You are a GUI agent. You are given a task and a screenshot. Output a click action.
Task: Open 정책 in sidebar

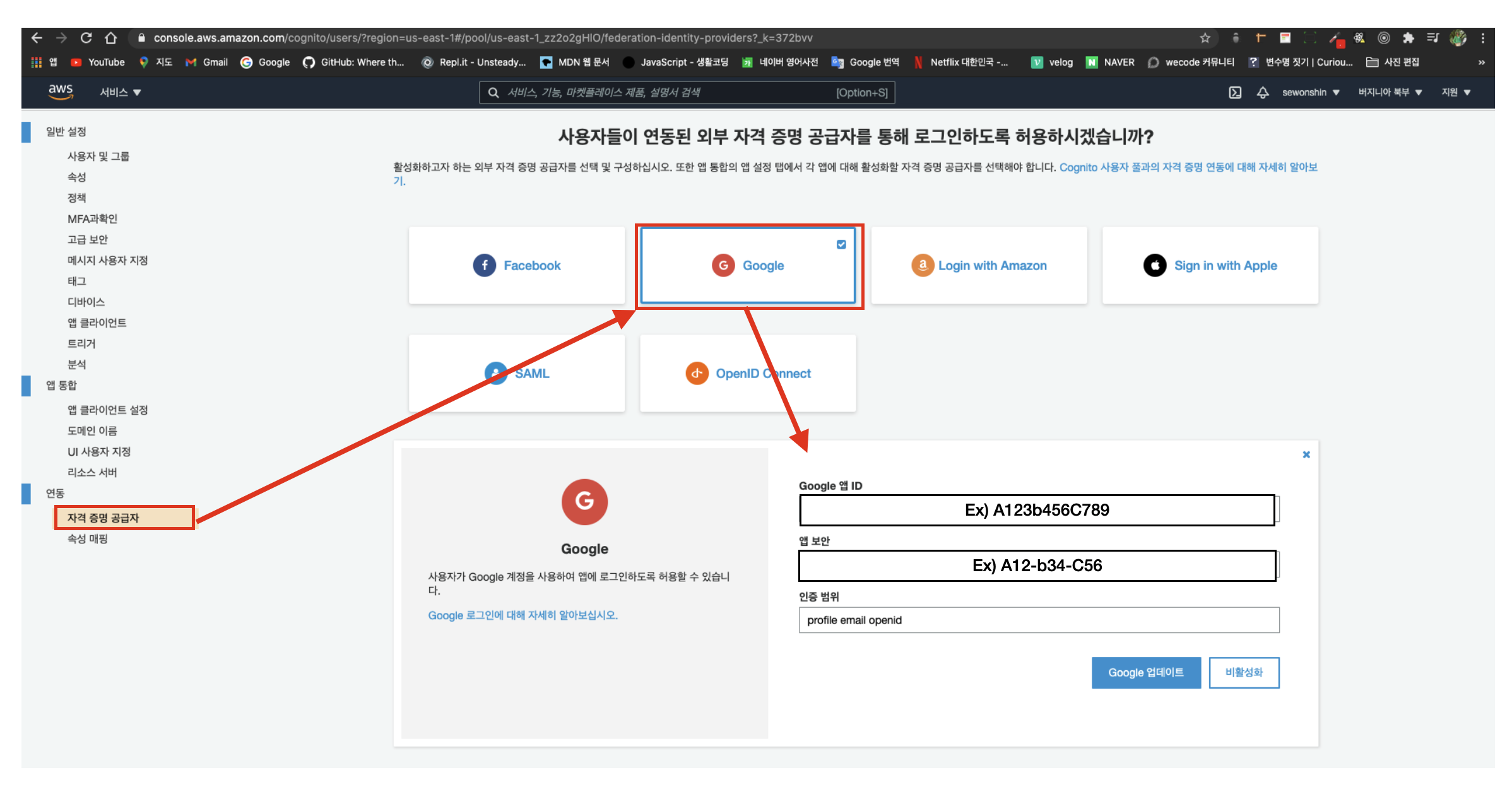coord(77,198)
